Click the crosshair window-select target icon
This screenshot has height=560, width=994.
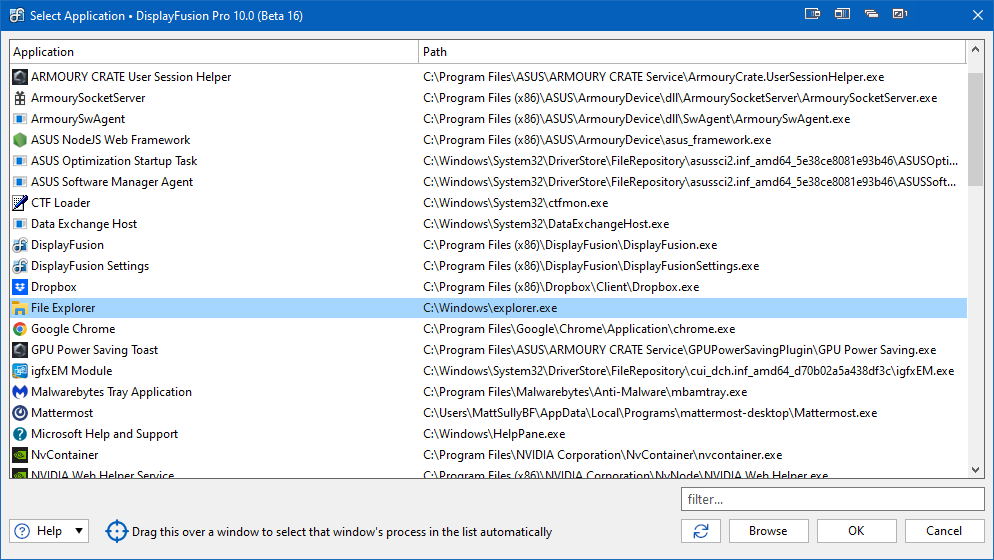117,531
